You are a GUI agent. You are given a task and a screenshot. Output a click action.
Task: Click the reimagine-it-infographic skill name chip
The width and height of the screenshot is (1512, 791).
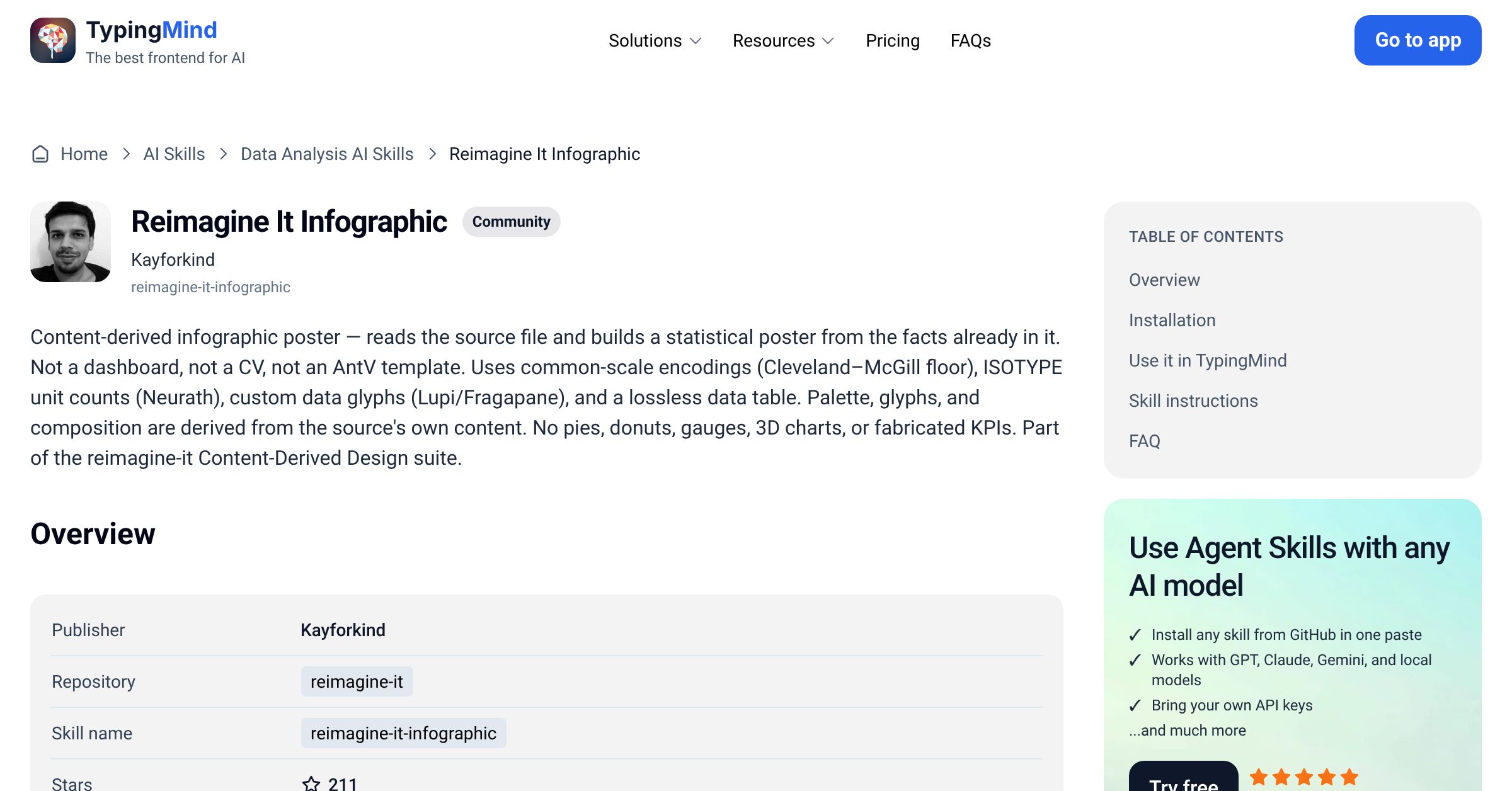403,733
